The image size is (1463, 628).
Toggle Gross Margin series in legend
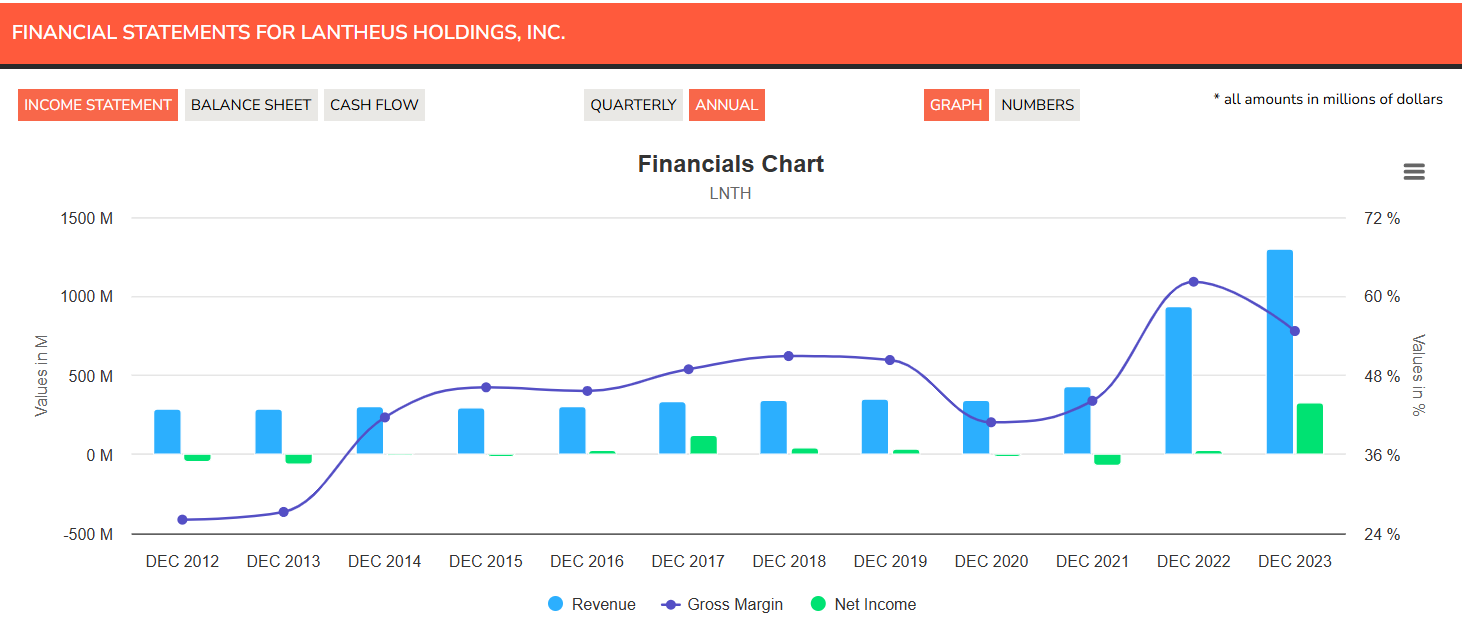[x=724, y=604]
